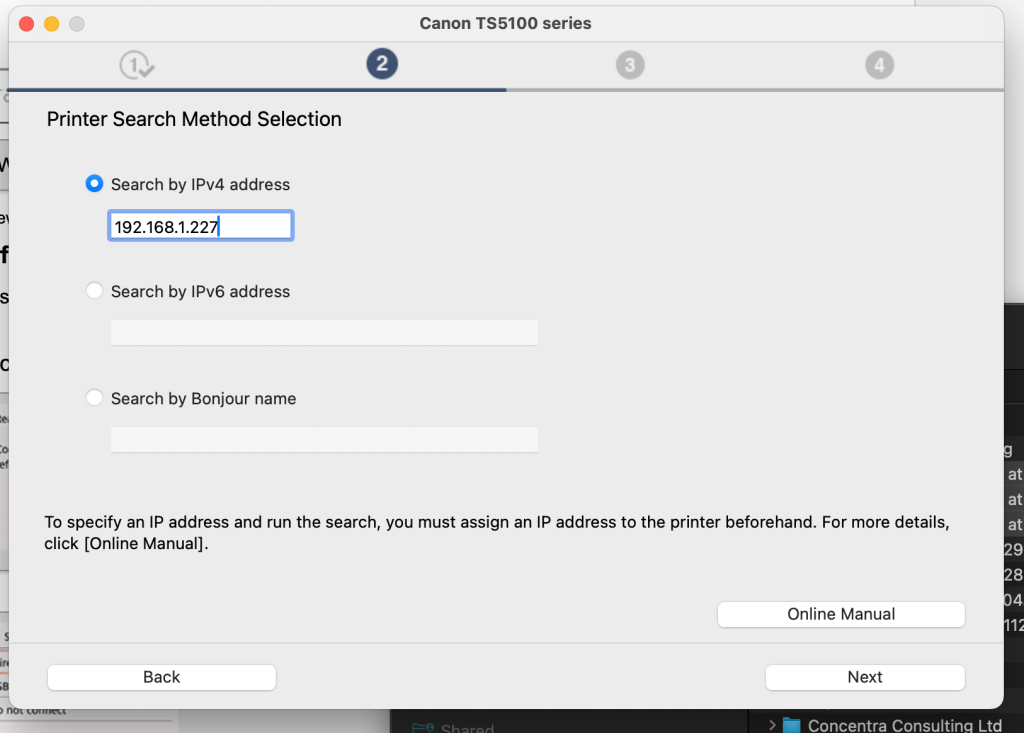This screenshot has width=1024, height=733.
Task: Click the step 4 indicator
Action: [880, 65]
